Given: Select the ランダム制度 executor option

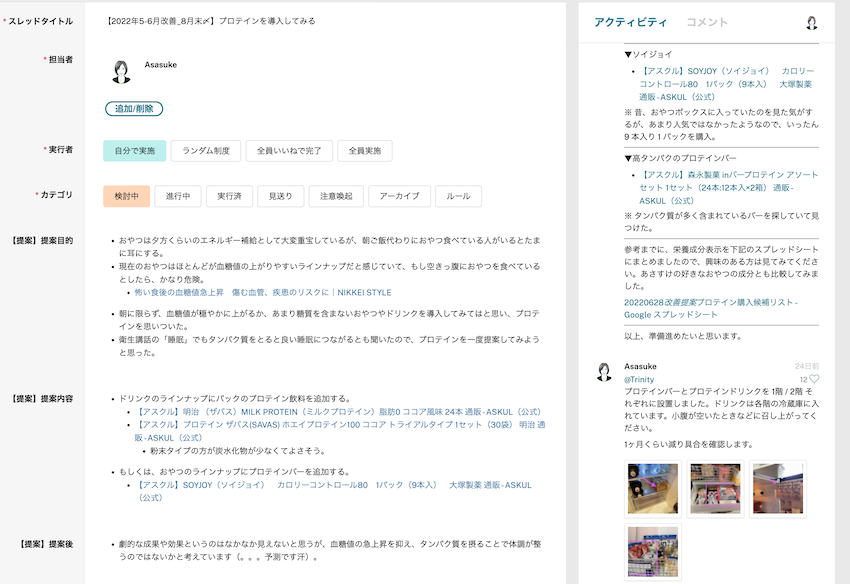Looking at the screenshot, I should (x=206, y=151).
